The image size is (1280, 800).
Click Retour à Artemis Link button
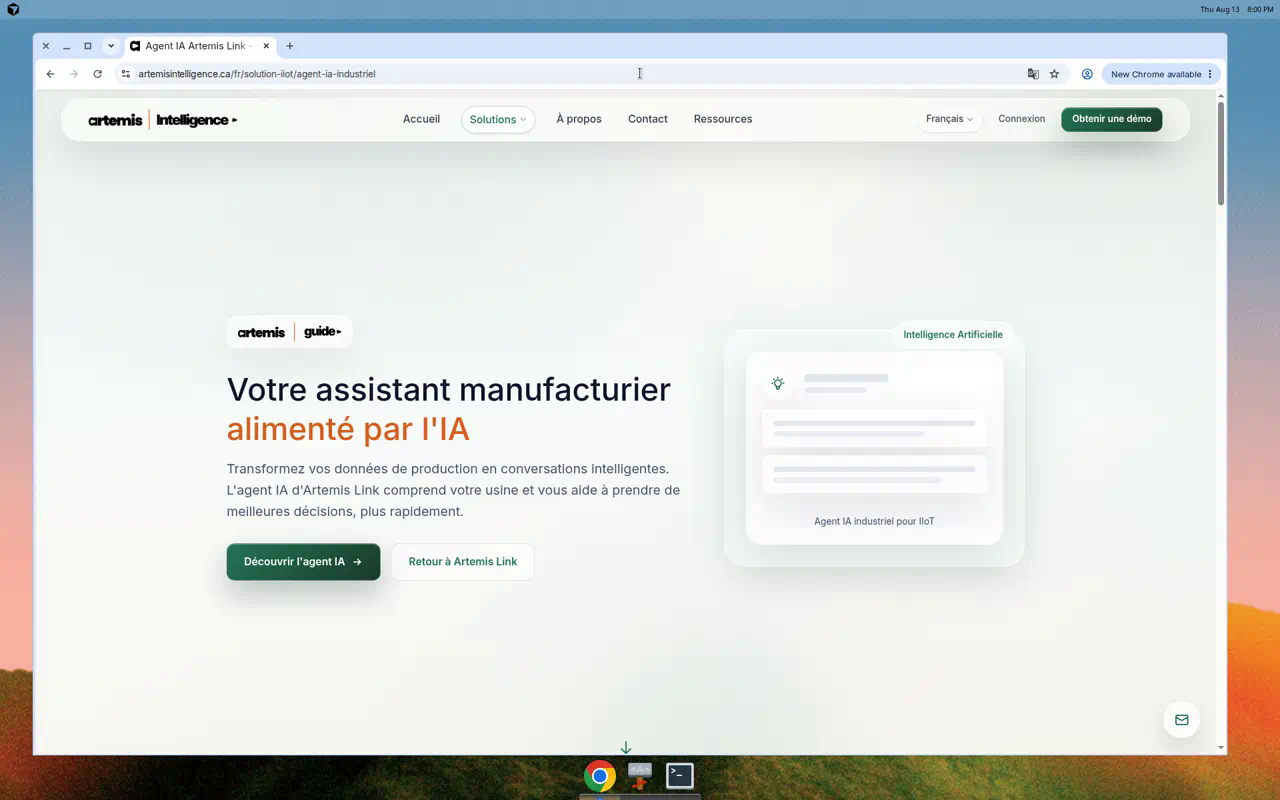click(463, 562)
